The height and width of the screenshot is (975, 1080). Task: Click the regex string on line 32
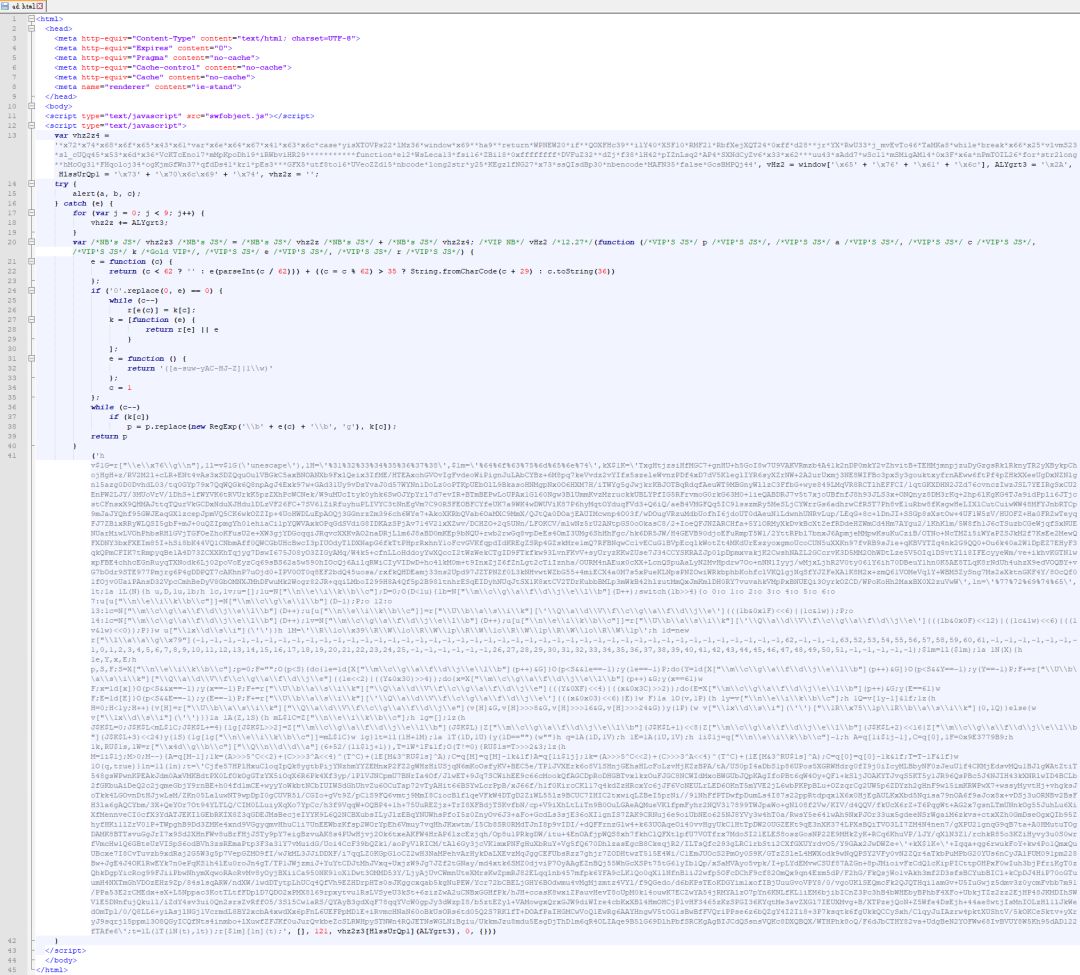pyautogui.click(x=216, y=368)
